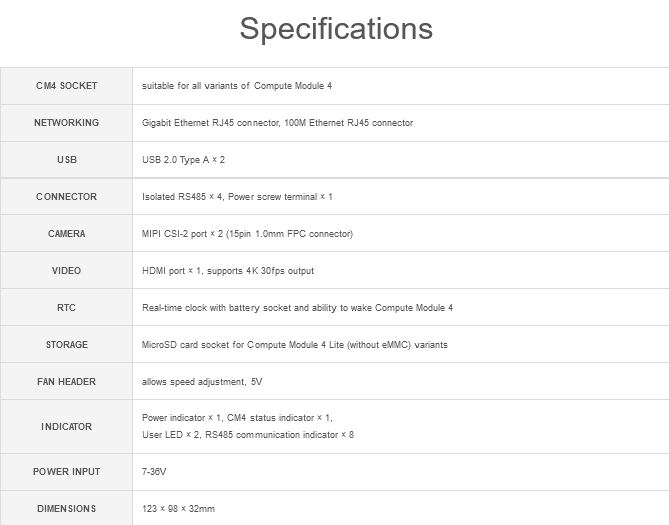
Task: Click the Isolated RS485 × 4 text
Action: tap(182, 197)
